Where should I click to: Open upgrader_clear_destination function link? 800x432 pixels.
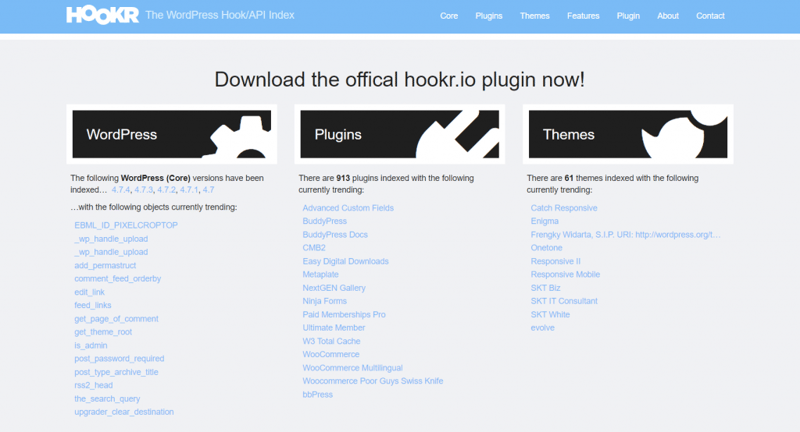124,412
